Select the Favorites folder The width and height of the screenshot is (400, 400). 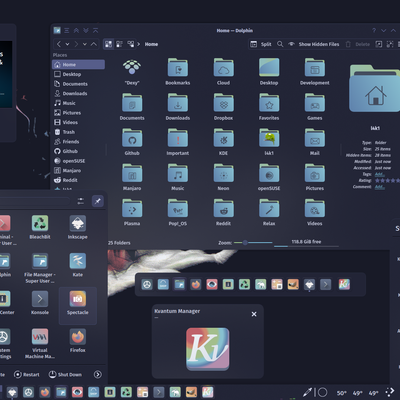269,107
